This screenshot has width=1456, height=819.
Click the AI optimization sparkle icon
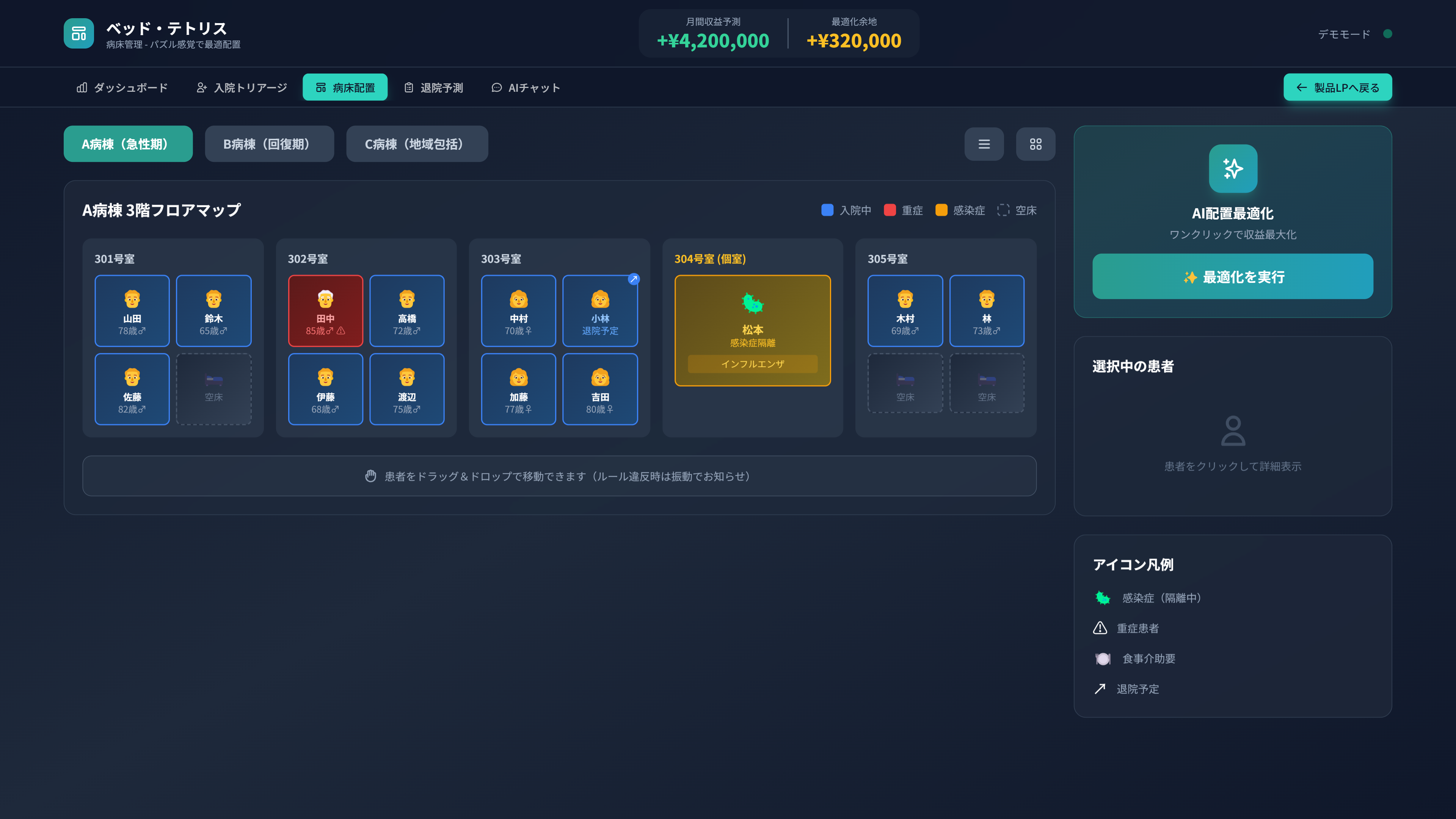click(x=1233, y=168)
